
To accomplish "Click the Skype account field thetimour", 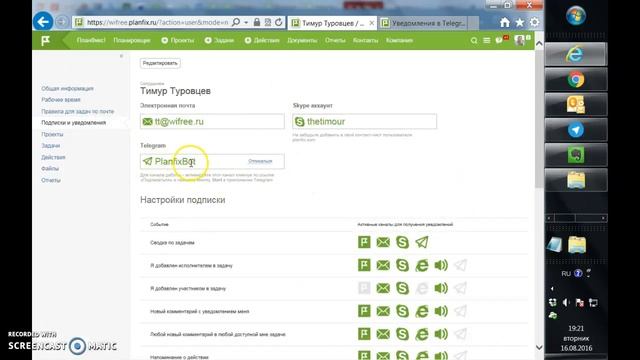I will [364, 121].
